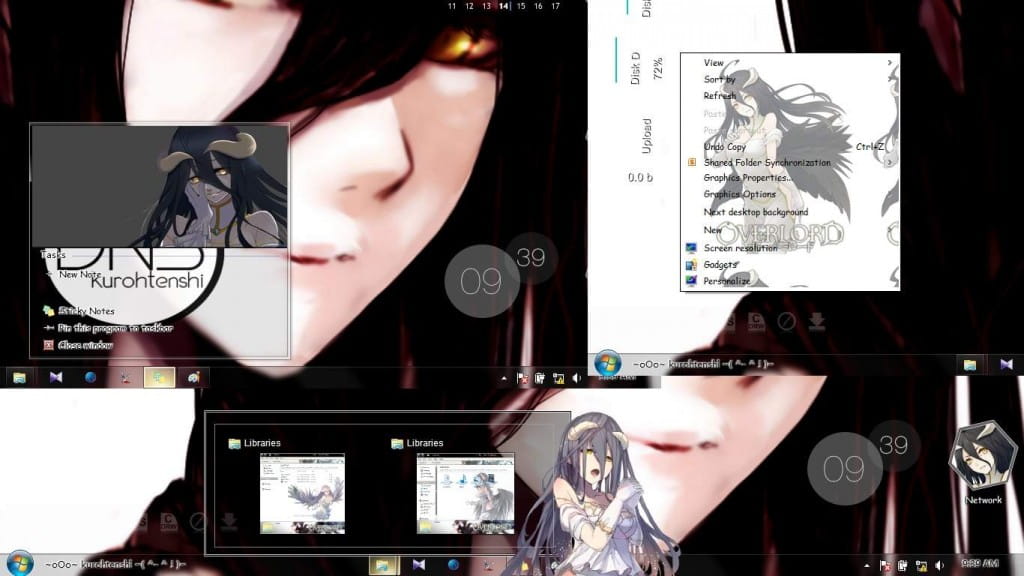Image resolution: width=1024 pixels, height=576 pixels.
Task: Click New Note in the jump list
Action: coord(84,276)
